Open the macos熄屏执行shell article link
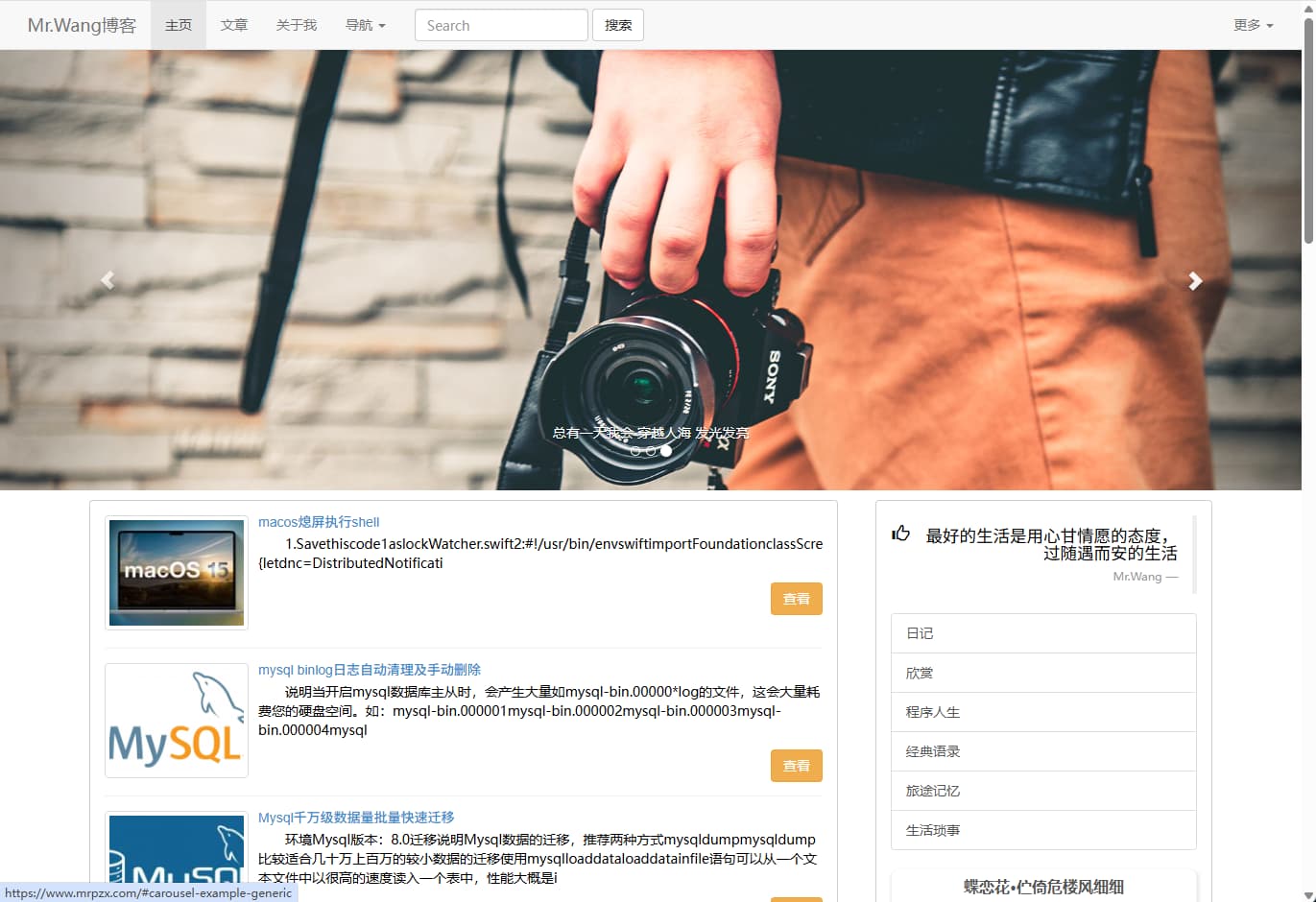 coord(318,521)
